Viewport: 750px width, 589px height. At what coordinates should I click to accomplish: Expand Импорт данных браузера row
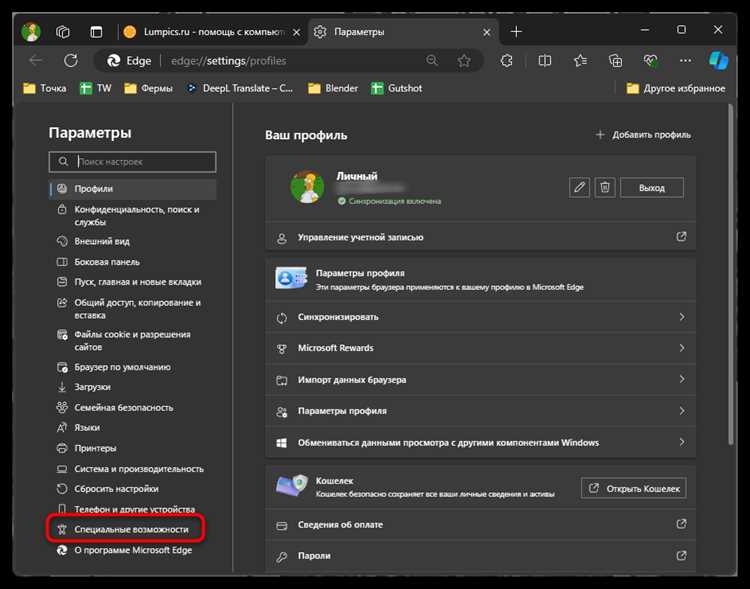(481, 379)
